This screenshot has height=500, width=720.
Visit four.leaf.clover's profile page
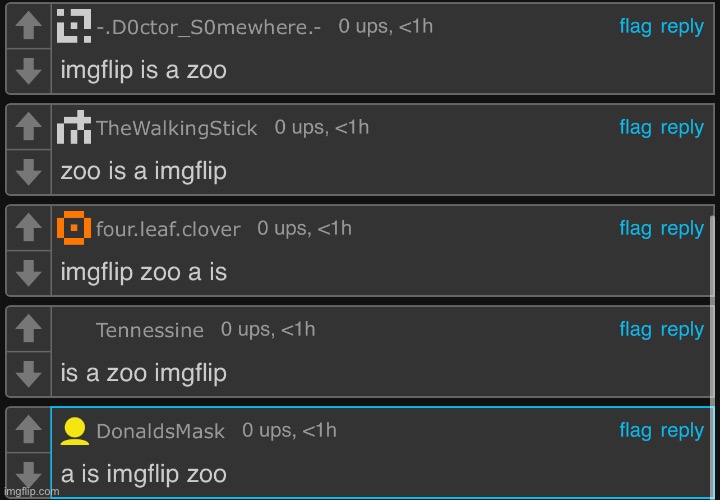[168, 229]
